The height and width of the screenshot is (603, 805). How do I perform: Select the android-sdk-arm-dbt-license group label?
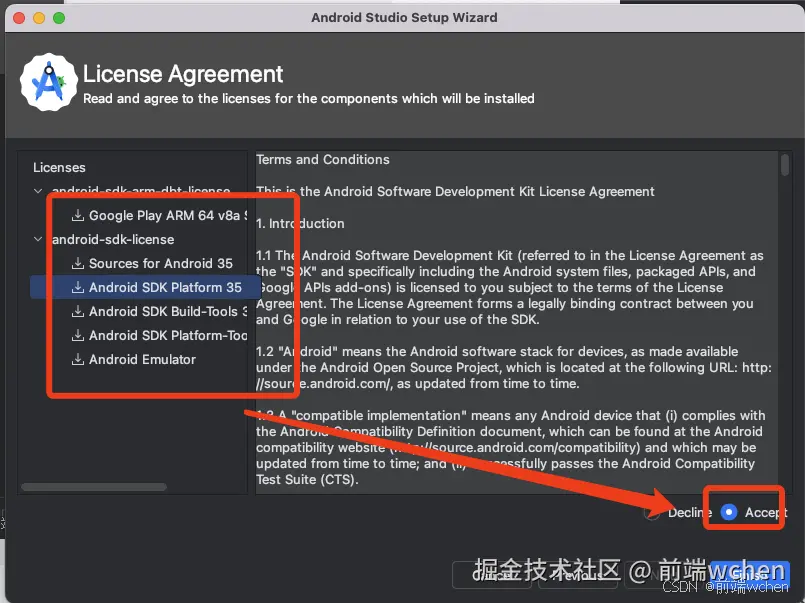pos(141,191)
